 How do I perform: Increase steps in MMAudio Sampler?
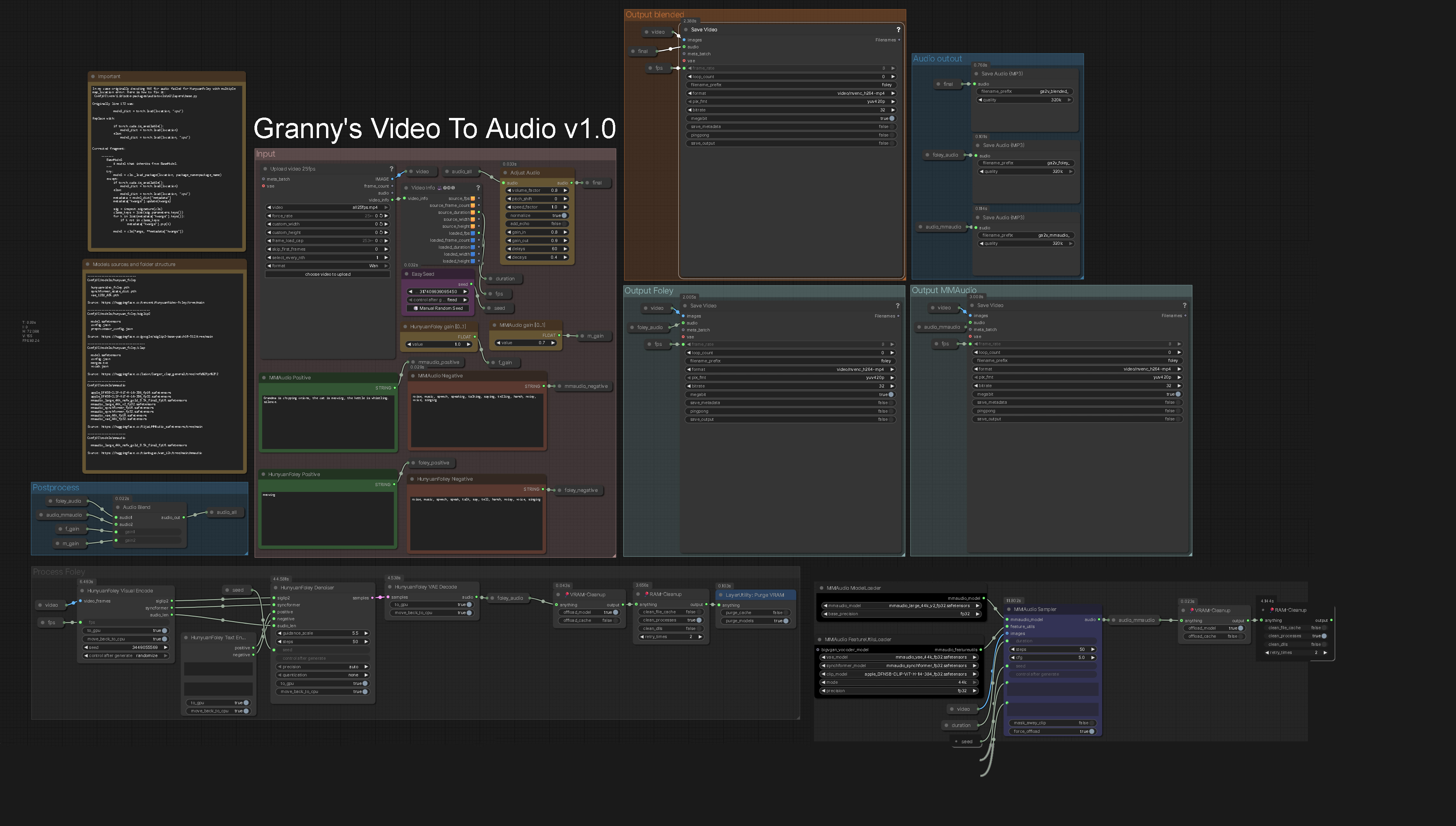click(1093, 650)
